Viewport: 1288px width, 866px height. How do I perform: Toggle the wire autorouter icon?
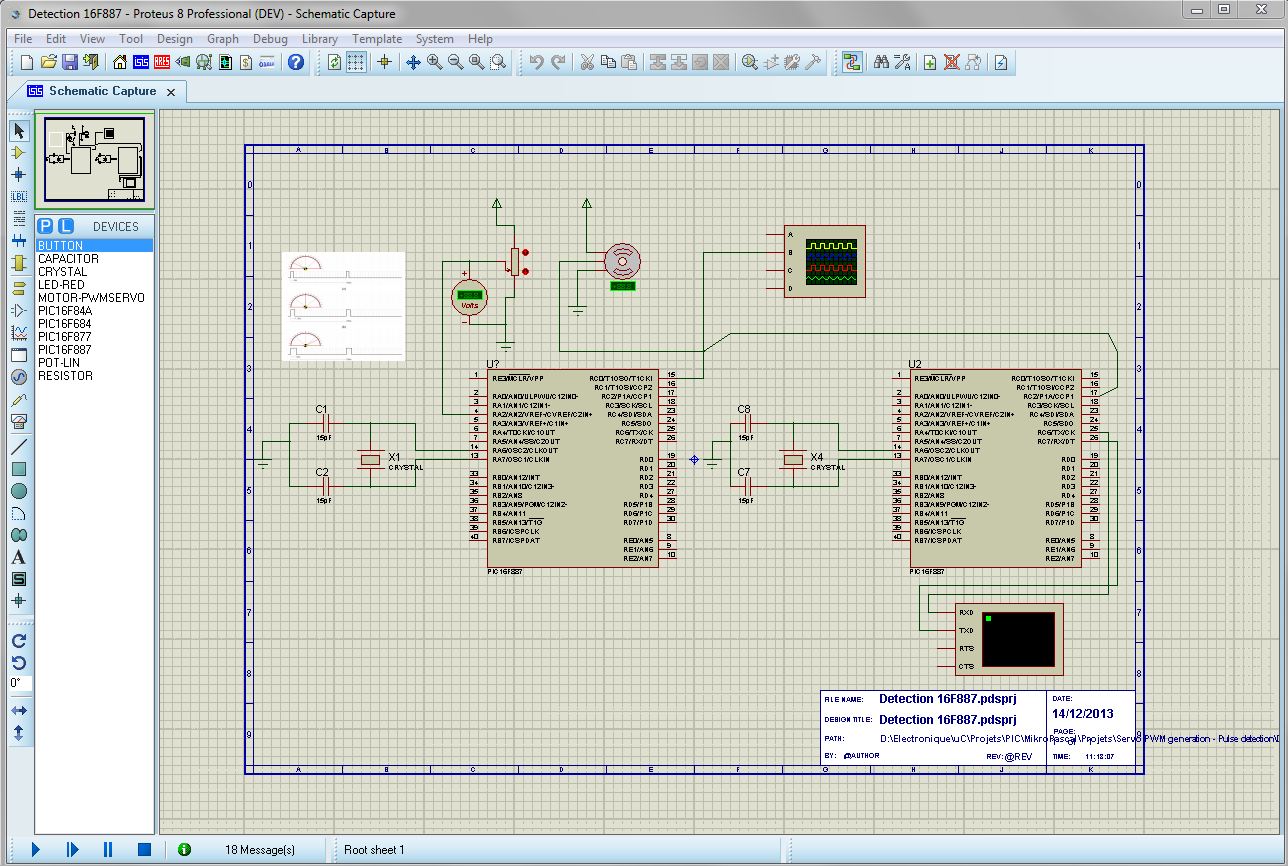(852, 62)
